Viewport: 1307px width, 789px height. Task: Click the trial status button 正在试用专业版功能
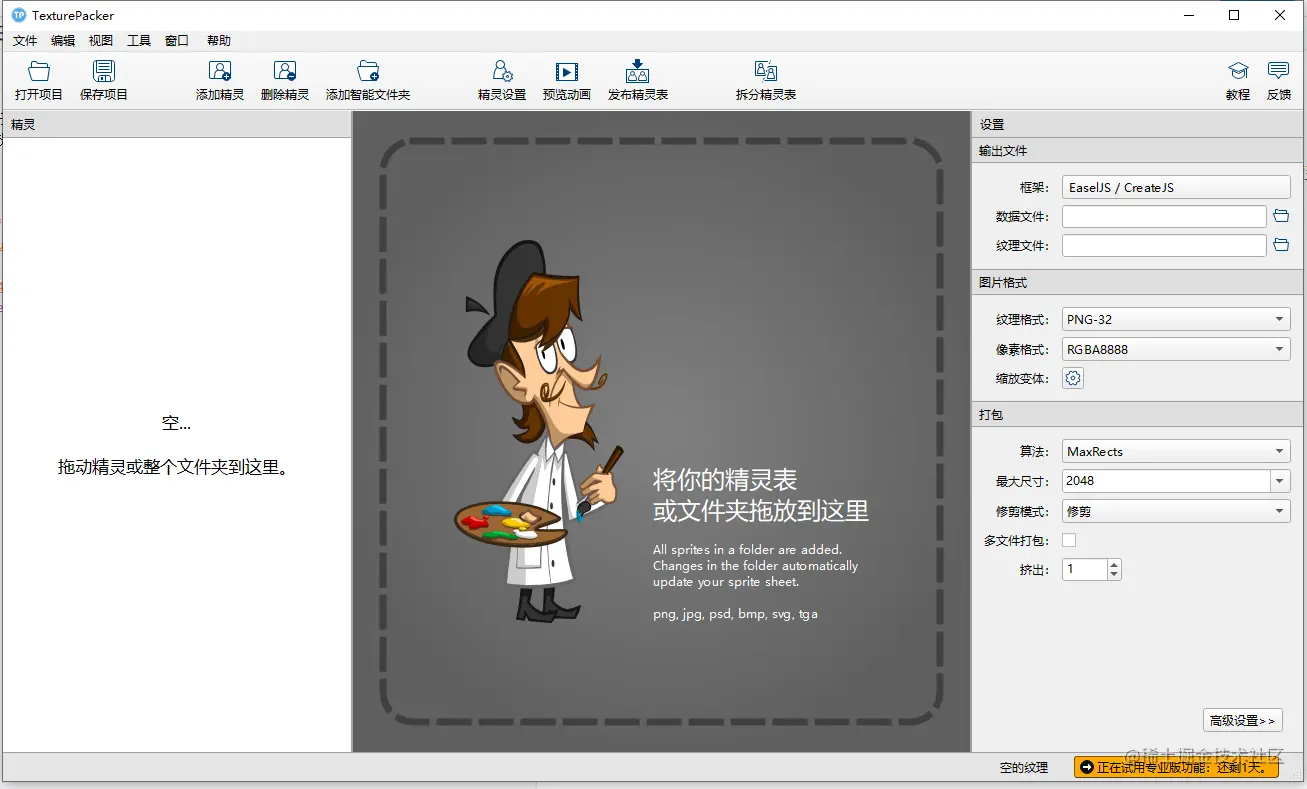[x=1177, y=767]
